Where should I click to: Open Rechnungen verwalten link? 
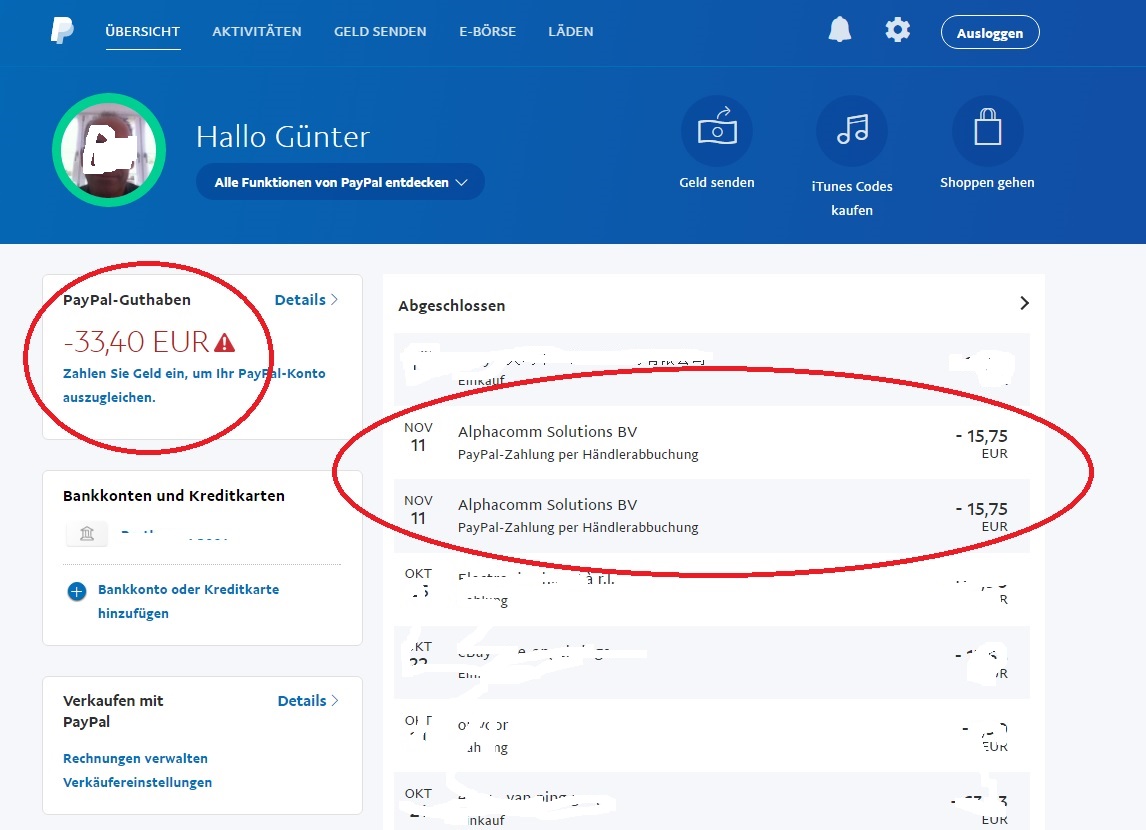(135, 758)
